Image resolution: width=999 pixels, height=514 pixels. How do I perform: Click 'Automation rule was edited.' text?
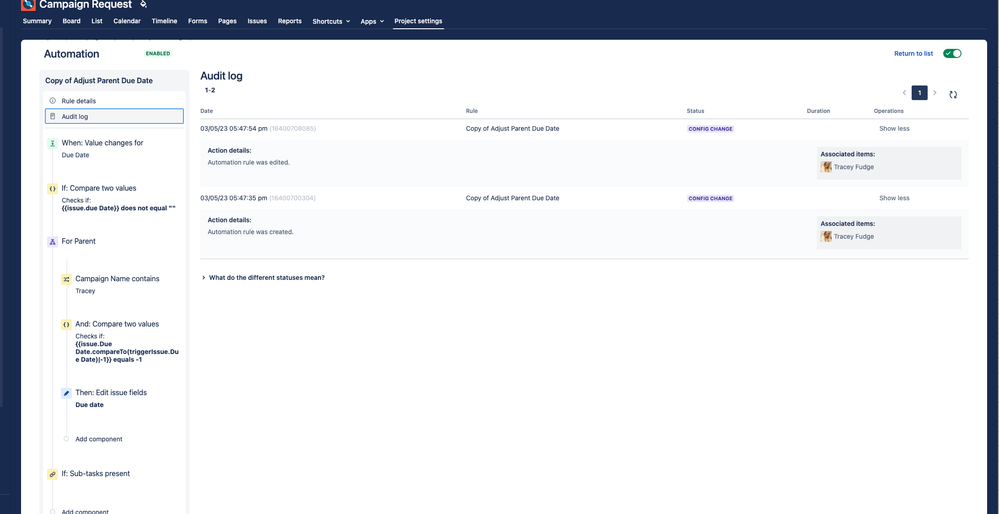pos(248,162)
